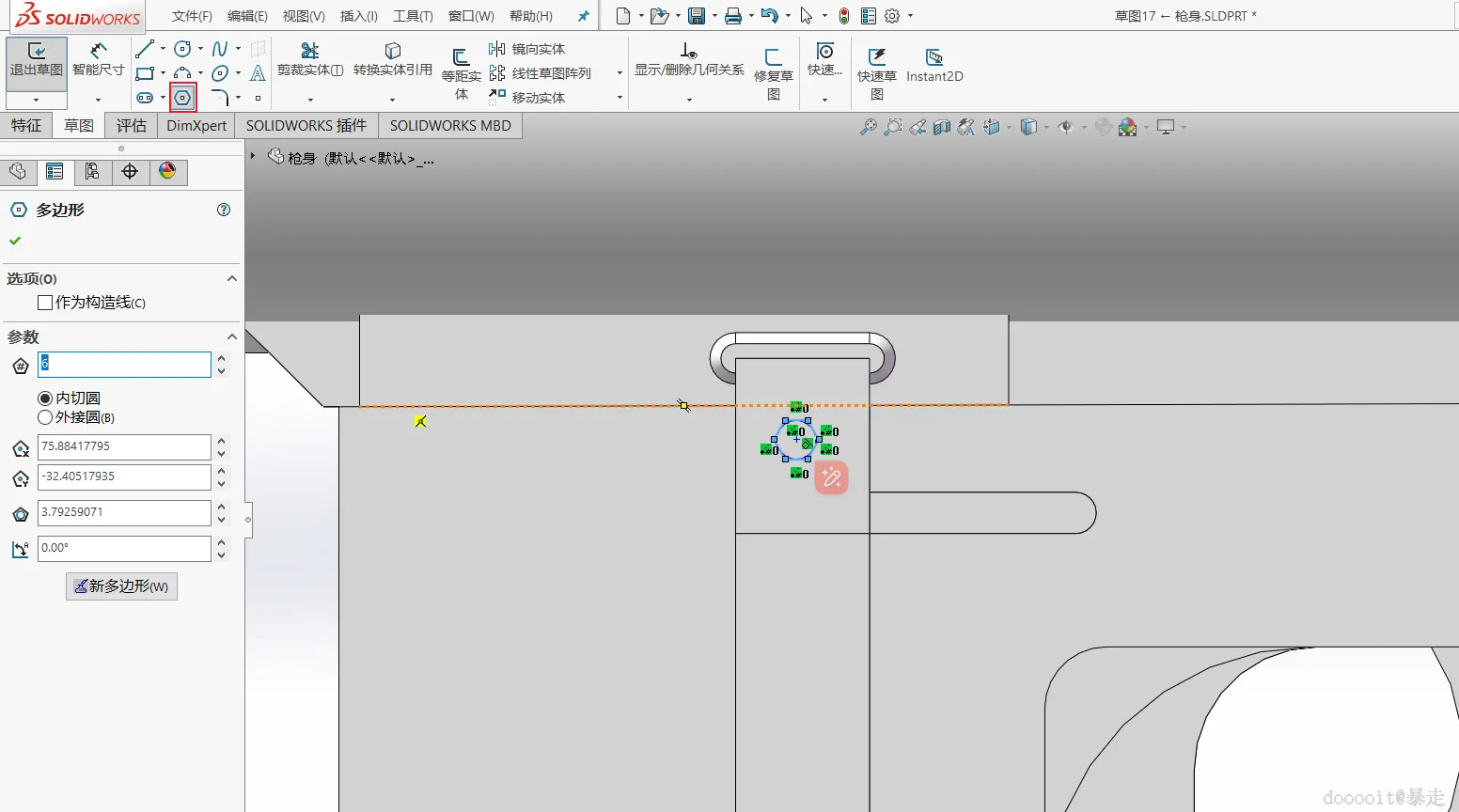The height and width of the screenshot is (812, 1459).
Task: Open the Appearance manager tab icon
Action: point(167,171)
